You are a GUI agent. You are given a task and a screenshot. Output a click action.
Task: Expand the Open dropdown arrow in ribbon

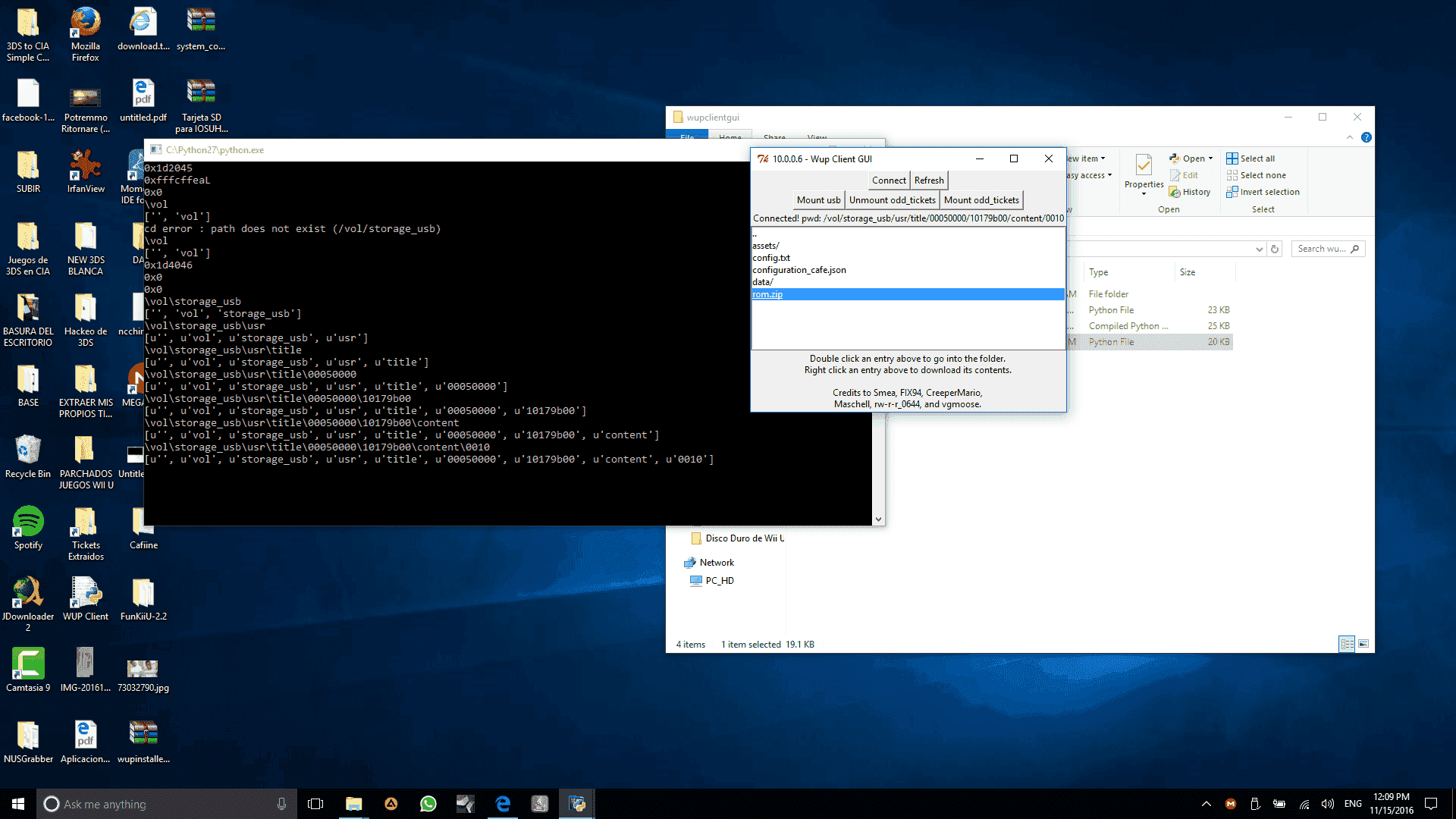coord(1210,158)
